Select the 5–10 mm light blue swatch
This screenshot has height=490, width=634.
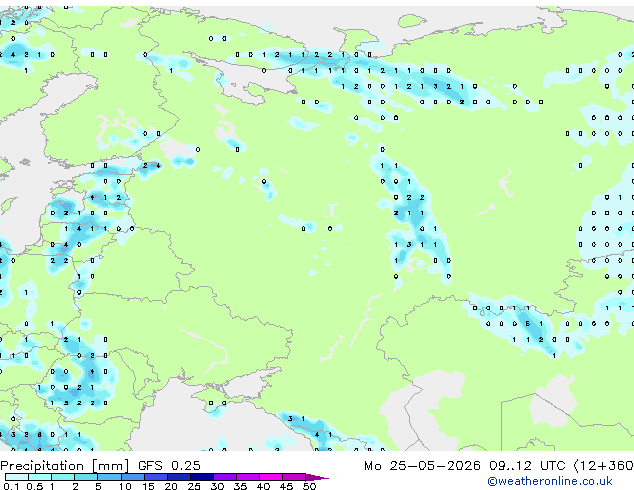tap(109, 477)
